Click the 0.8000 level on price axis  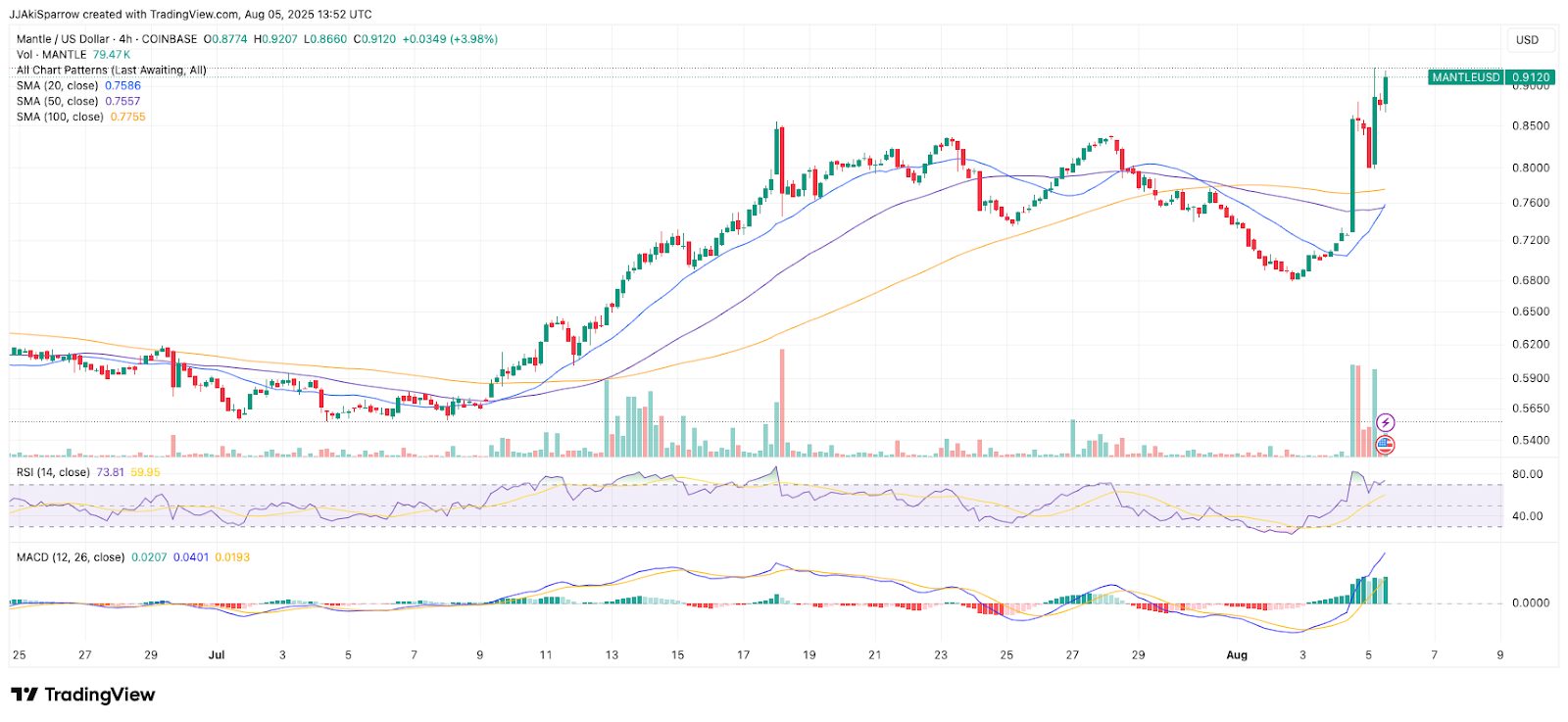(x=1530, y=168)
